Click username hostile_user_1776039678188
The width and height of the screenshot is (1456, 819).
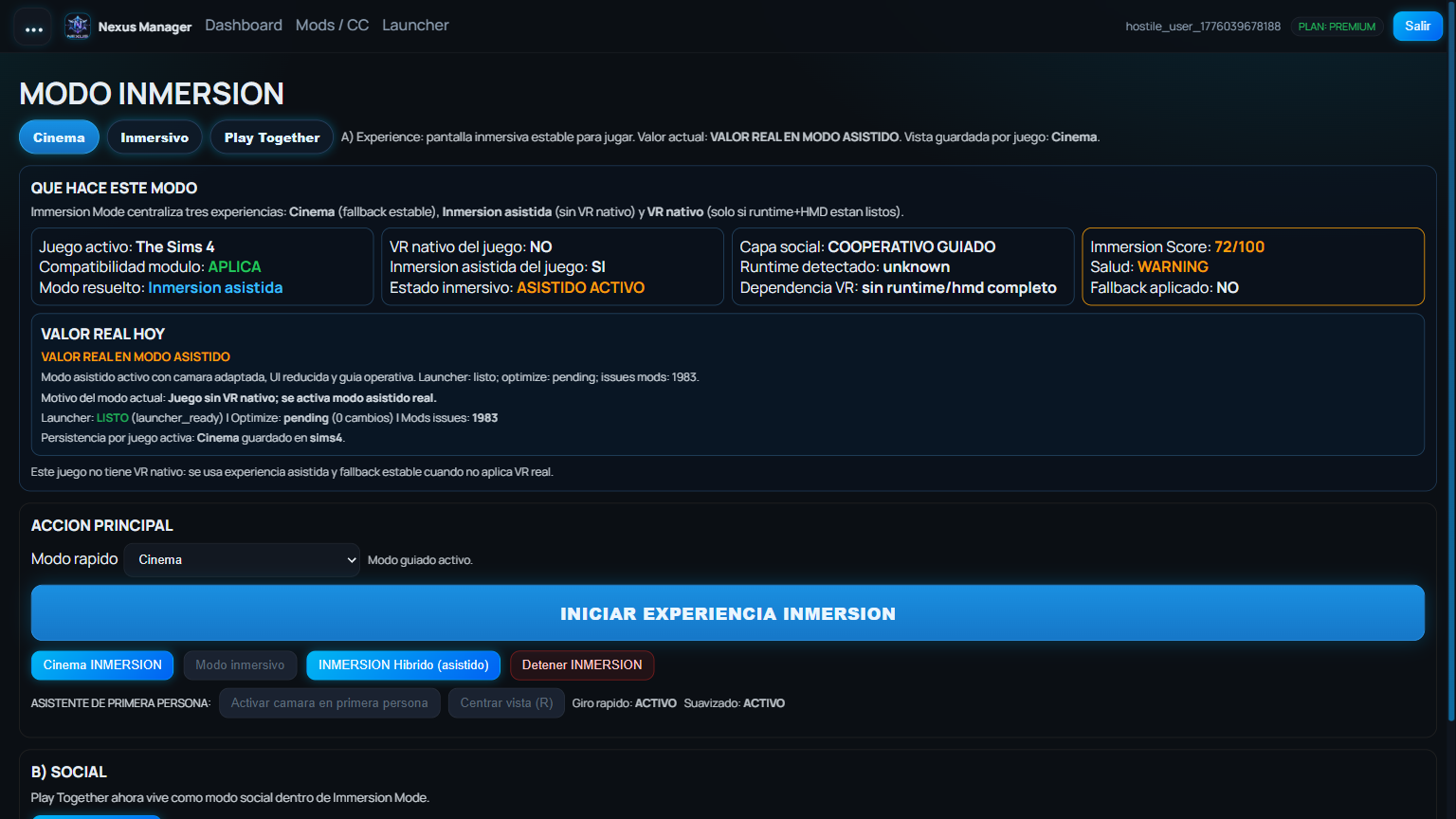[x=1203, y=27]
